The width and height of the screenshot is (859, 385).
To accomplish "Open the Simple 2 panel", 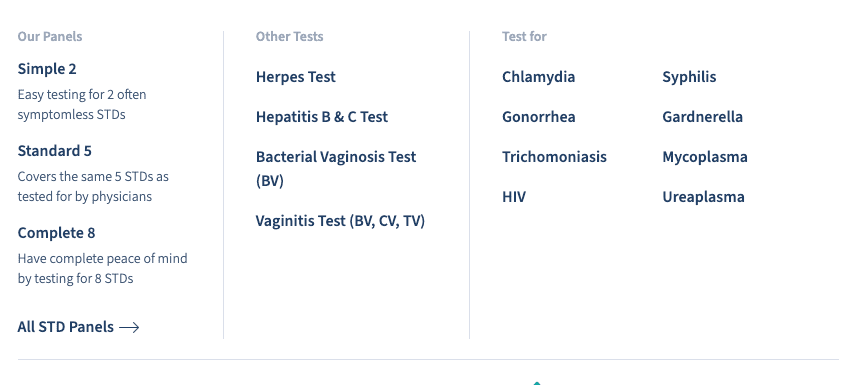I will coord(47,69).
